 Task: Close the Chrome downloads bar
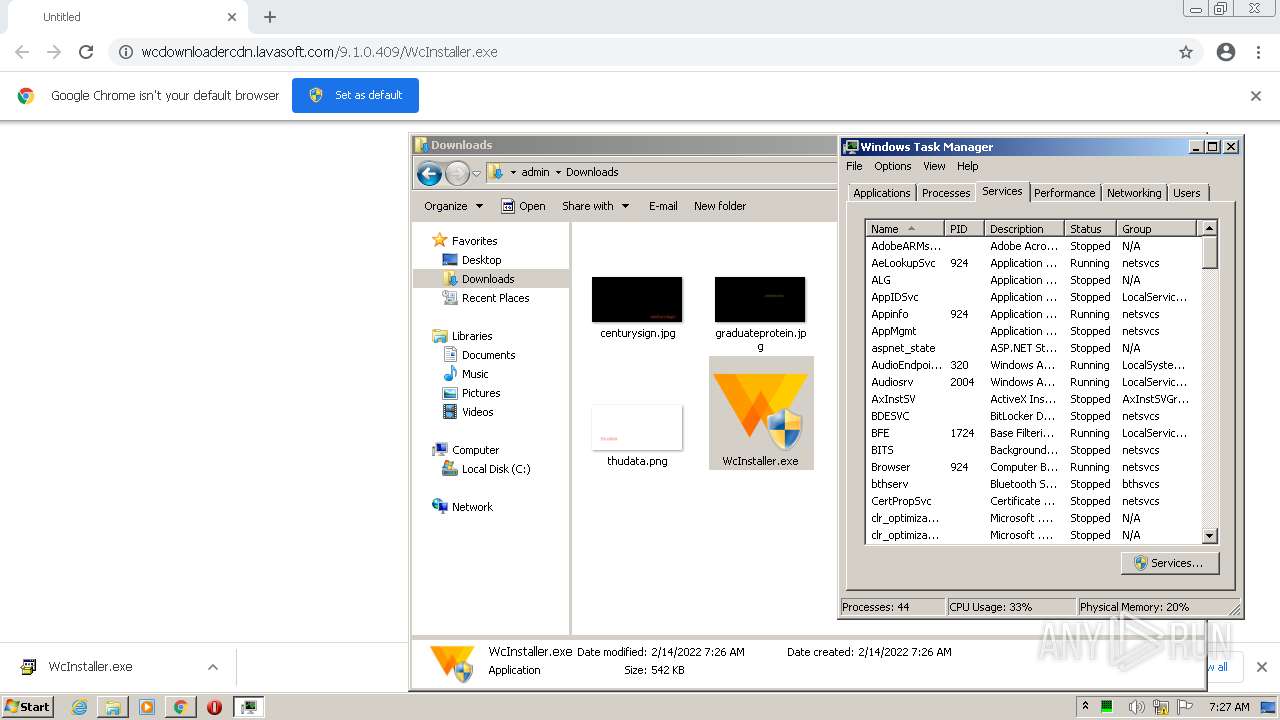coord(1261,667)
